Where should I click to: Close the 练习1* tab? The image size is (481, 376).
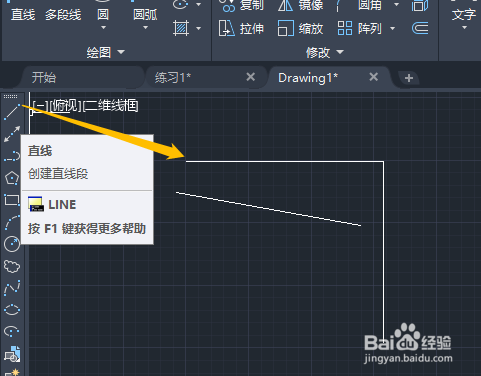(250, 77)
